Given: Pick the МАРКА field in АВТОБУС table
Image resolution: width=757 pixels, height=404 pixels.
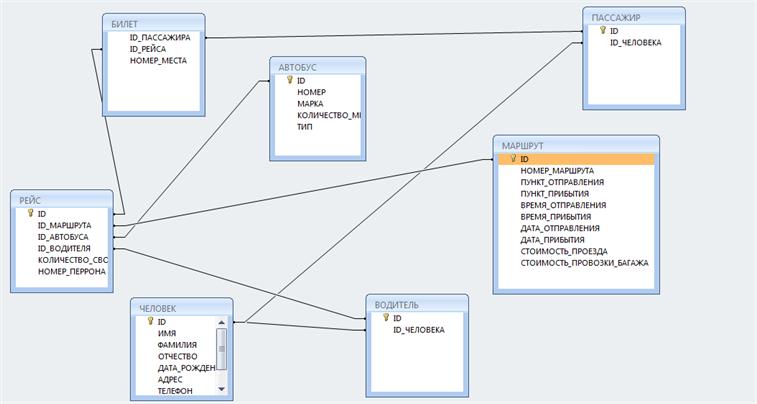Looking at the screenshot, I should tap(310, 104).
